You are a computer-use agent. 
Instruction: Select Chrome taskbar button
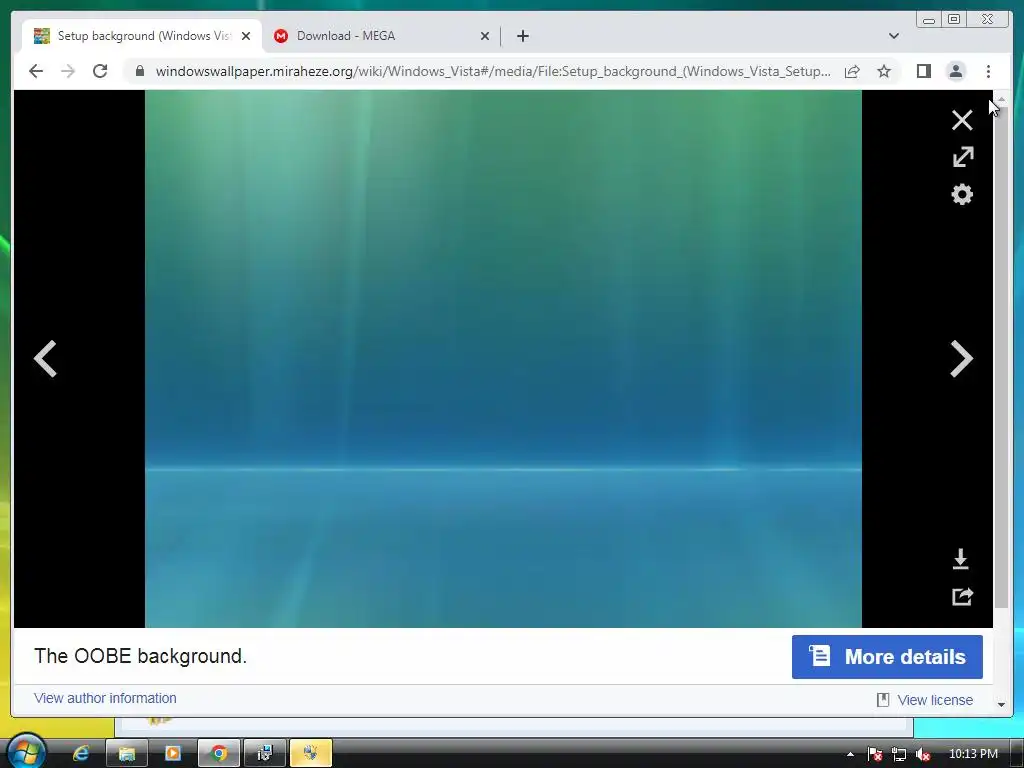tap(219, 754)
